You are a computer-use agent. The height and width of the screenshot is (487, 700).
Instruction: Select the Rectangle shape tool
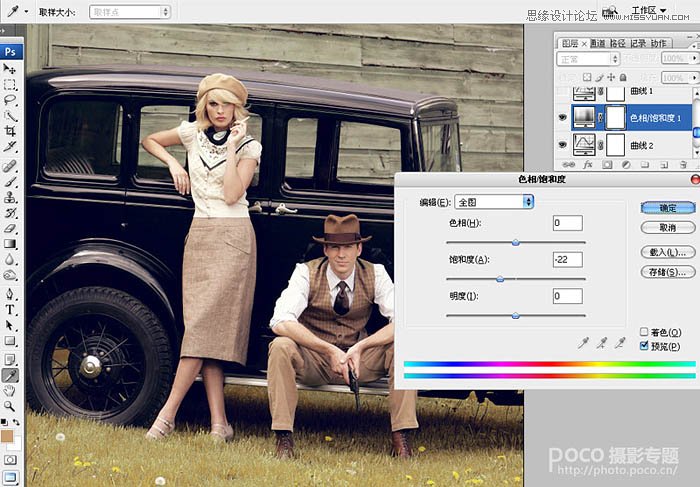(9, 341)
